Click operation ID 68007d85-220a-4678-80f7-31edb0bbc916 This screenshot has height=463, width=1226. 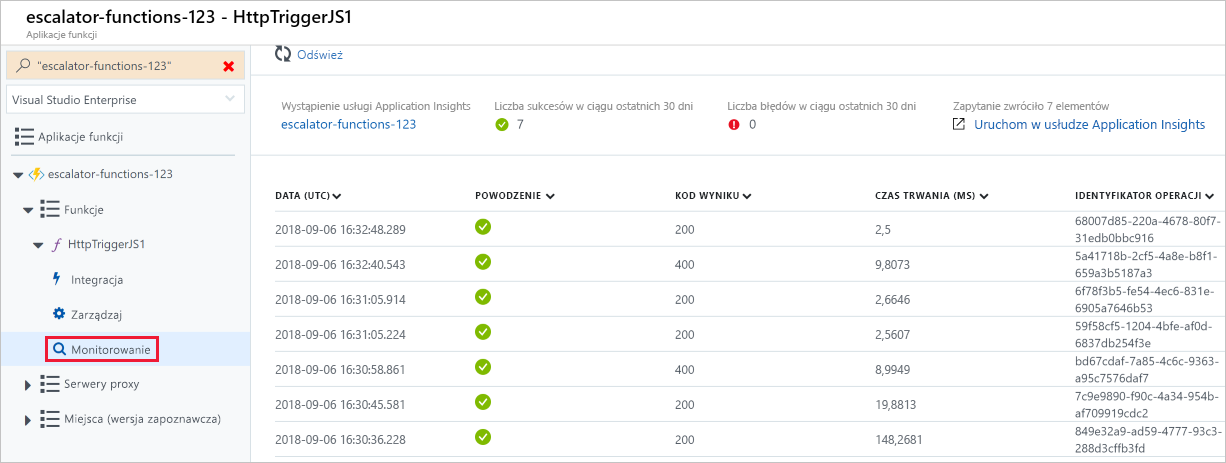1148,228
